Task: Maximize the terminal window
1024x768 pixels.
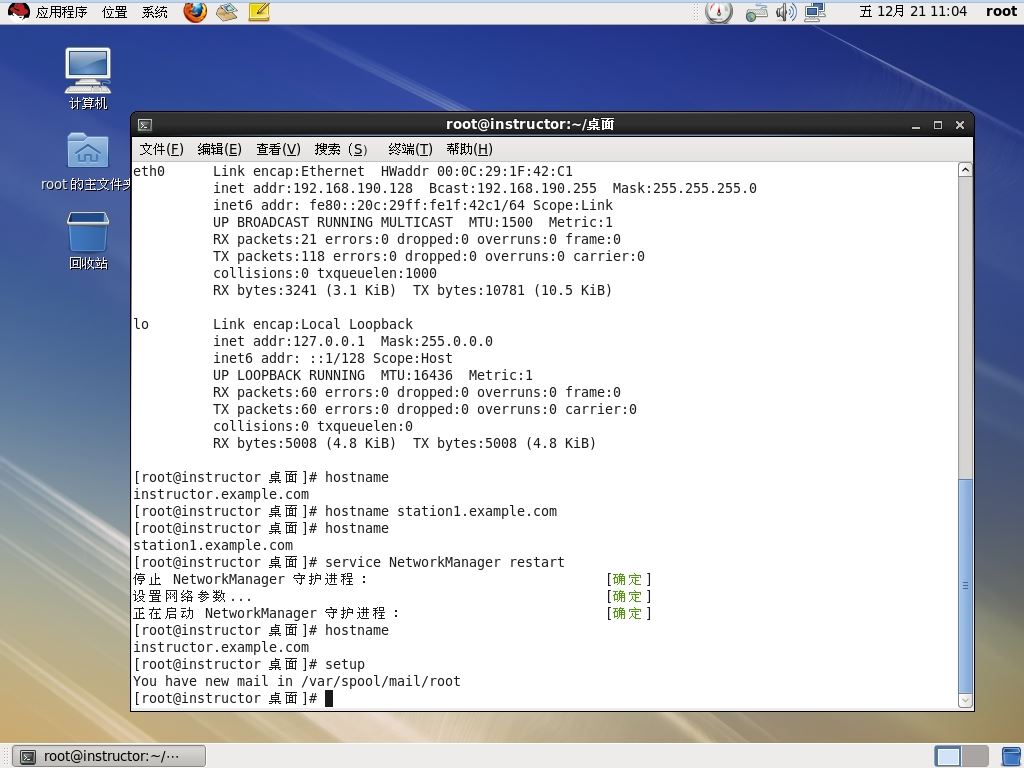Action: click(938, 125)
